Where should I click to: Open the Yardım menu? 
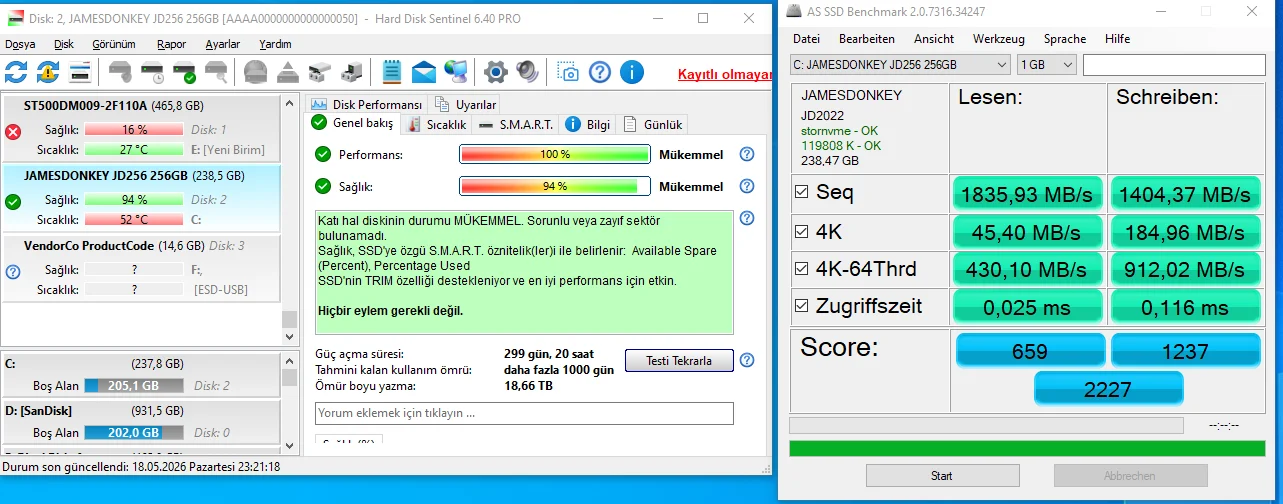[x=275, y=44]
